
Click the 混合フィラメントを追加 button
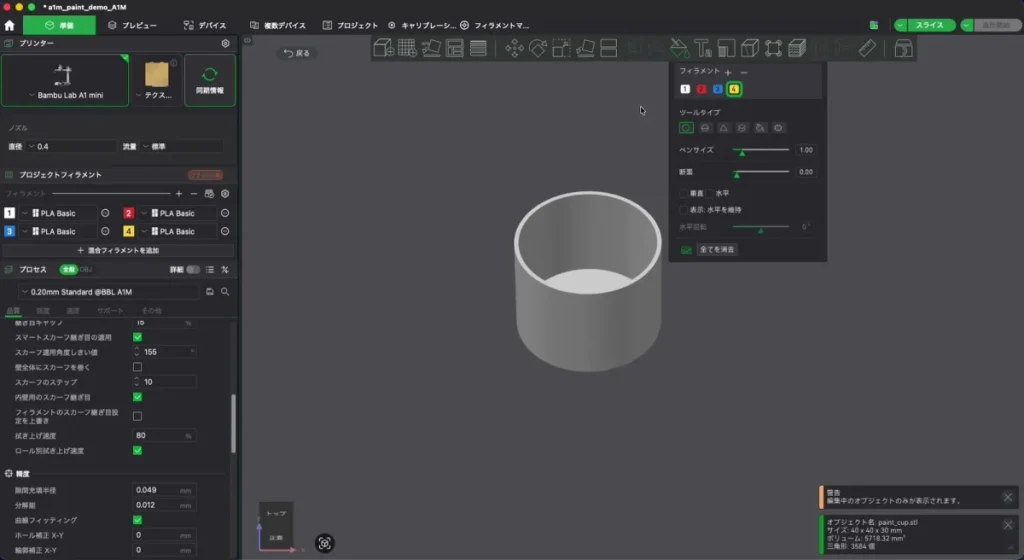click(x=118, y=251)
